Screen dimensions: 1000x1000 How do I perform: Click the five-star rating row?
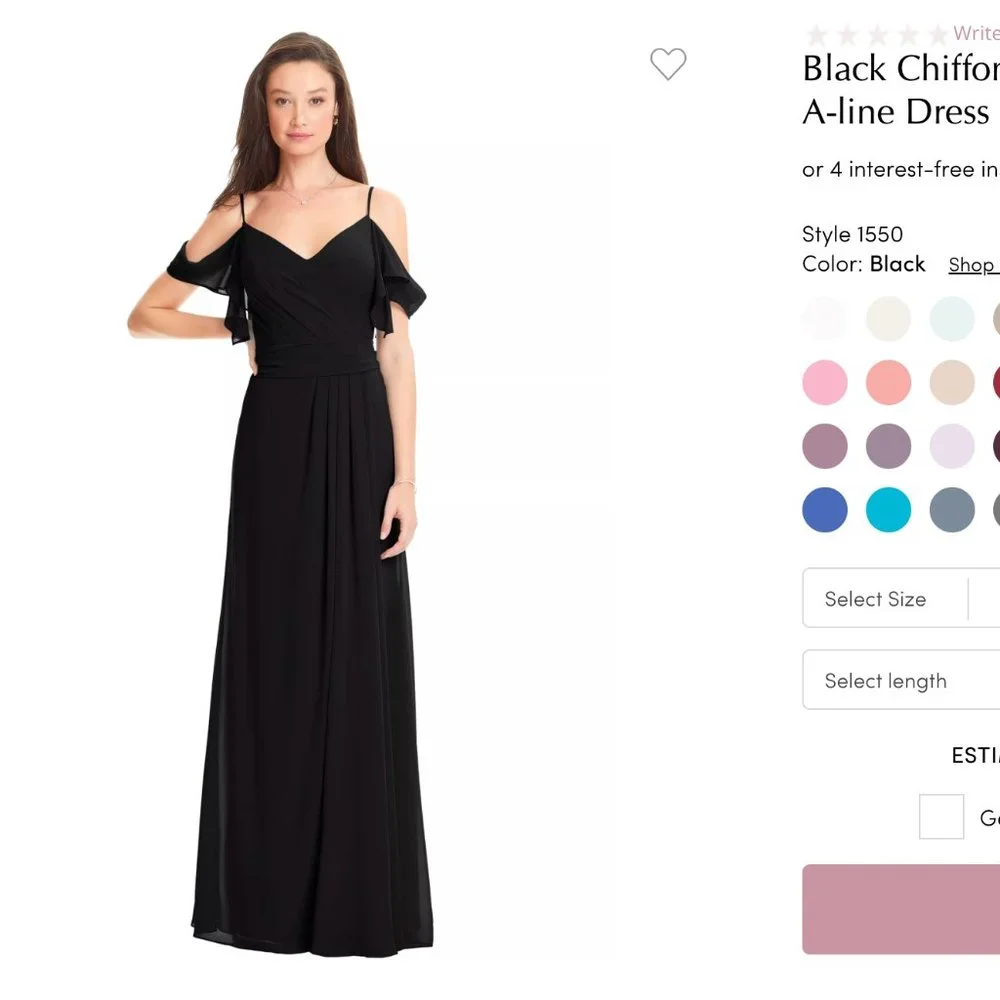875,35
